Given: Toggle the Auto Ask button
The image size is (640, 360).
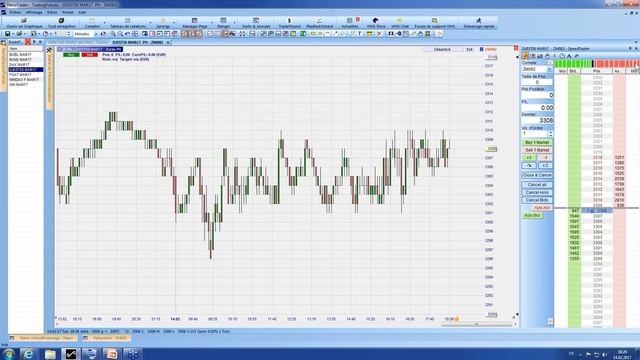Looking at the screenshot, I should [x=542, y=208].
